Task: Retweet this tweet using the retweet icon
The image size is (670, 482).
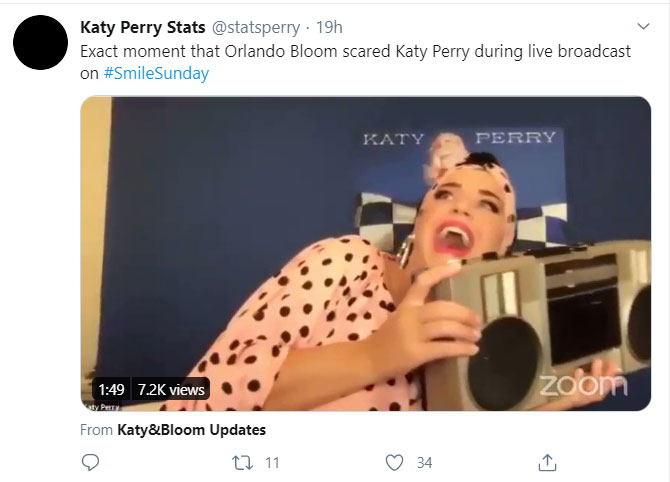Action: tap(242, 462)
